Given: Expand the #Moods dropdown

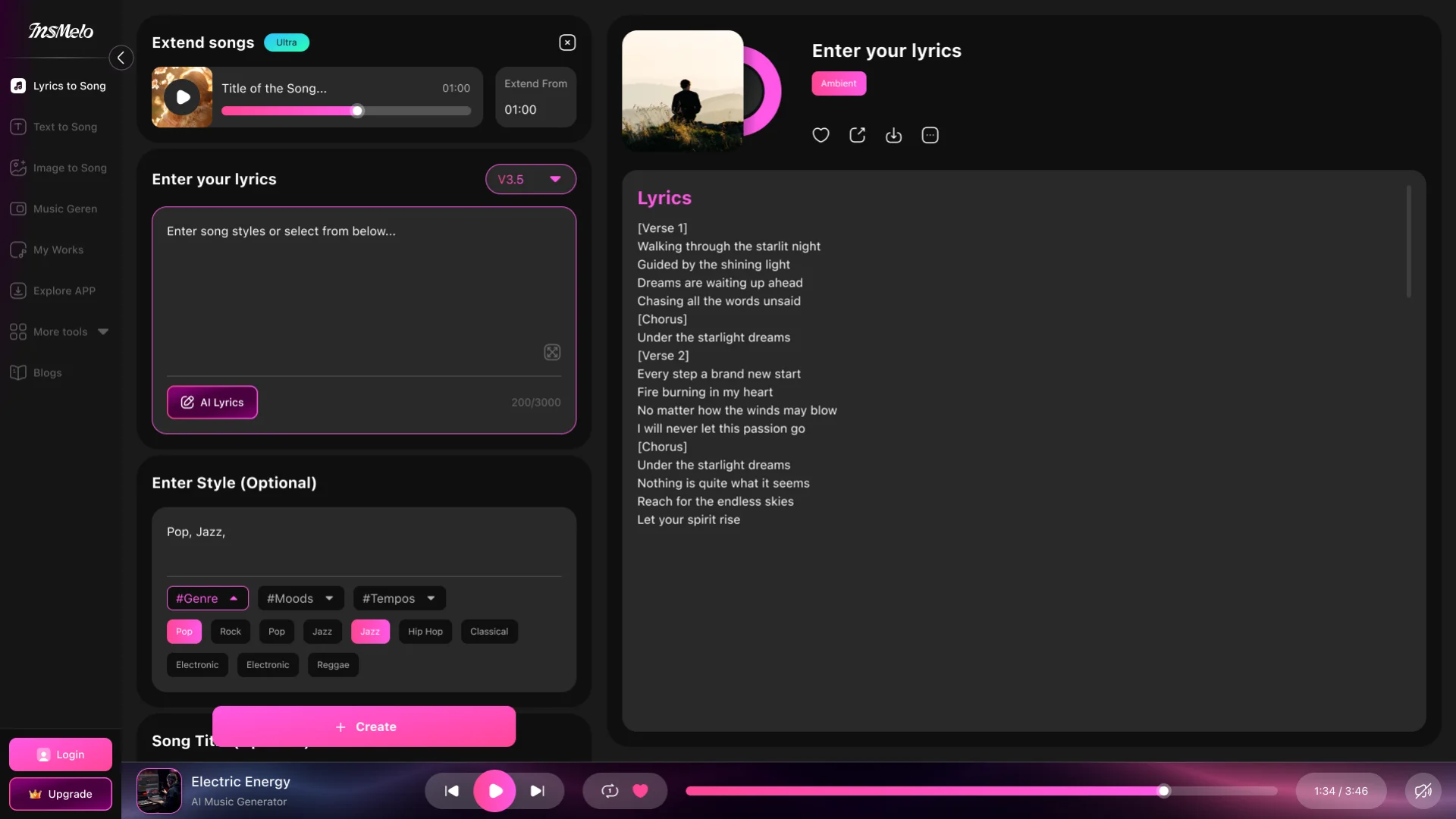Looking at the screenshot, I should pos(300,598).
